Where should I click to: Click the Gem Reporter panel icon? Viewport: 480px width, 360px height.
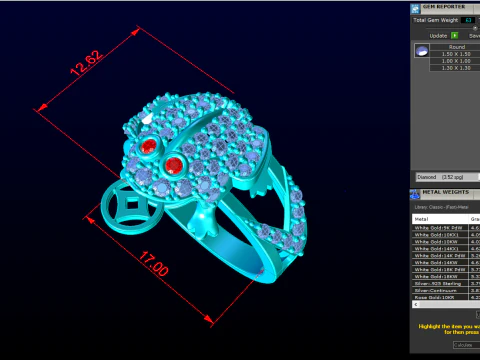click(x=415, y=9)
